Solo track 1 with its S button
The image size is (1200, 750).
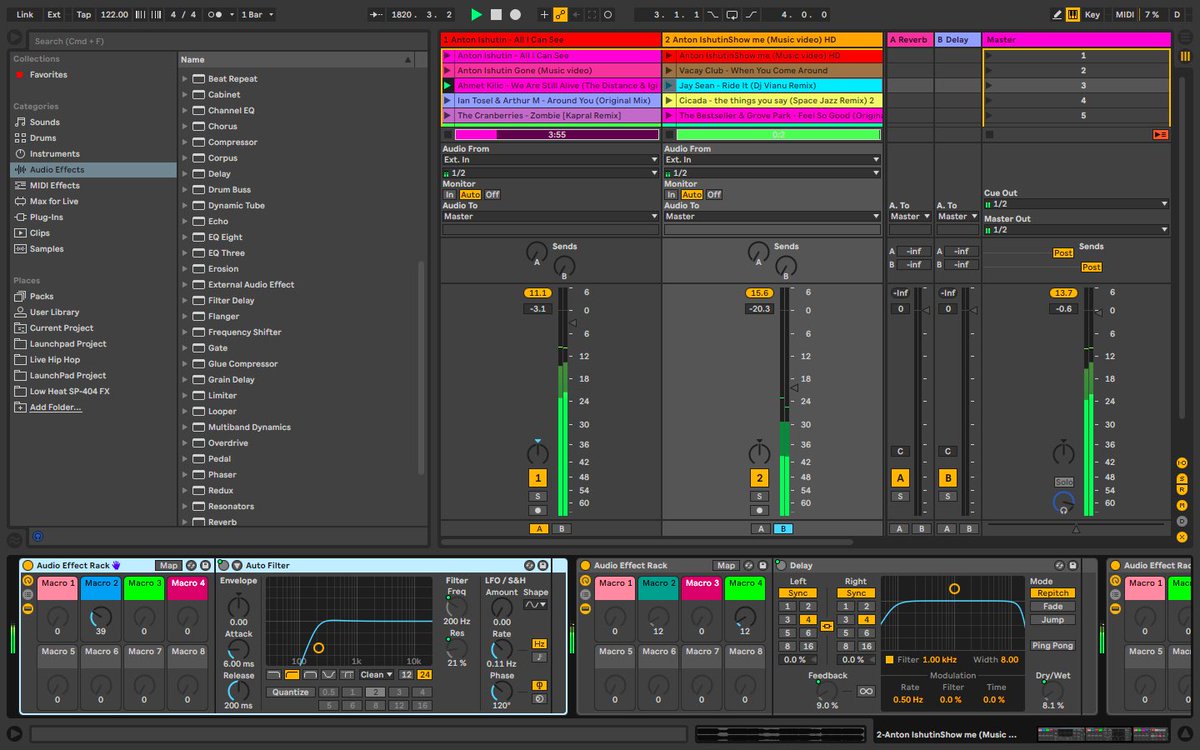538,496
